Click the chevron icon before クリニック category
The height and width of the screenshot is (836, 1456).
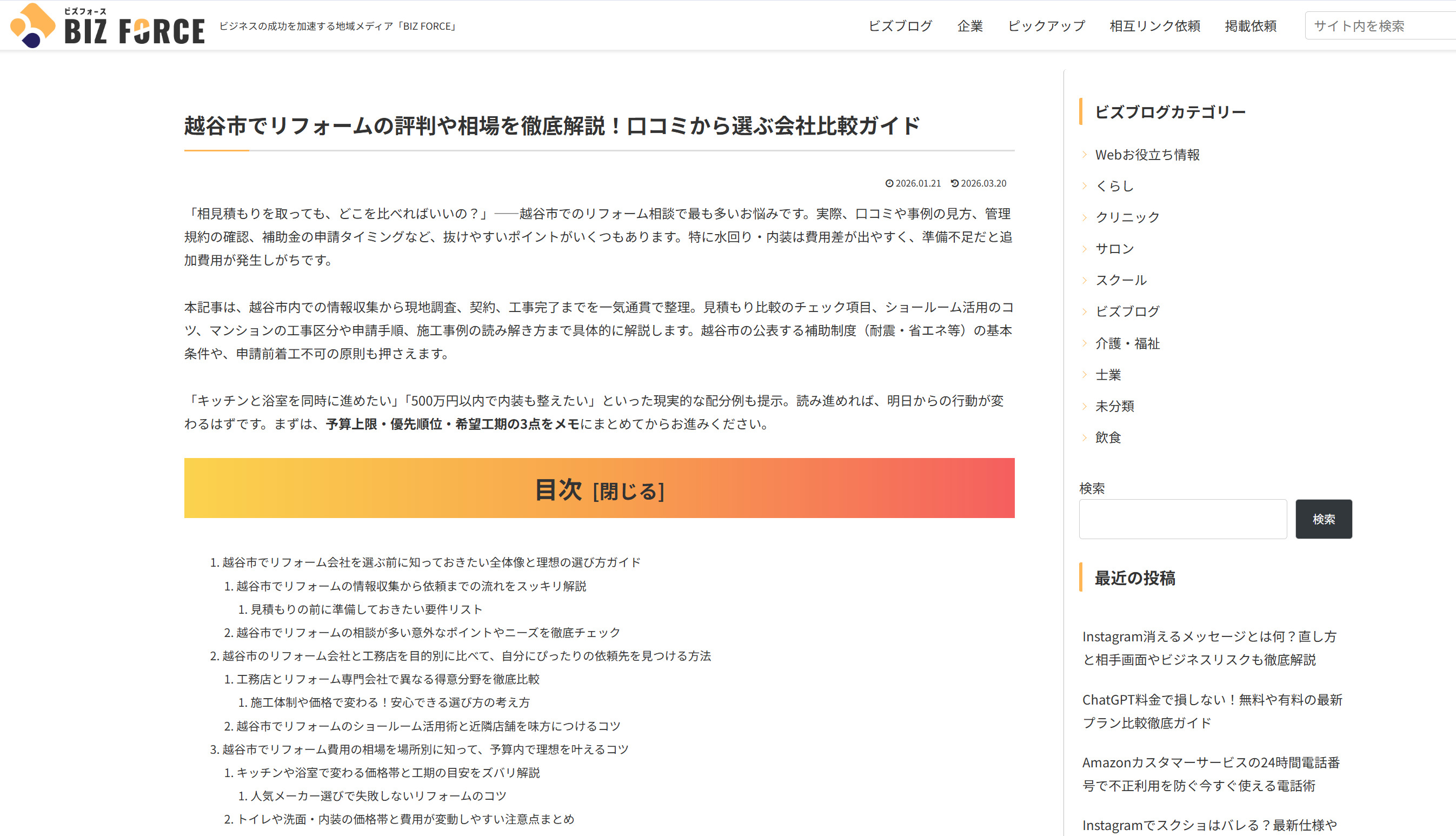click(1085, 217)
